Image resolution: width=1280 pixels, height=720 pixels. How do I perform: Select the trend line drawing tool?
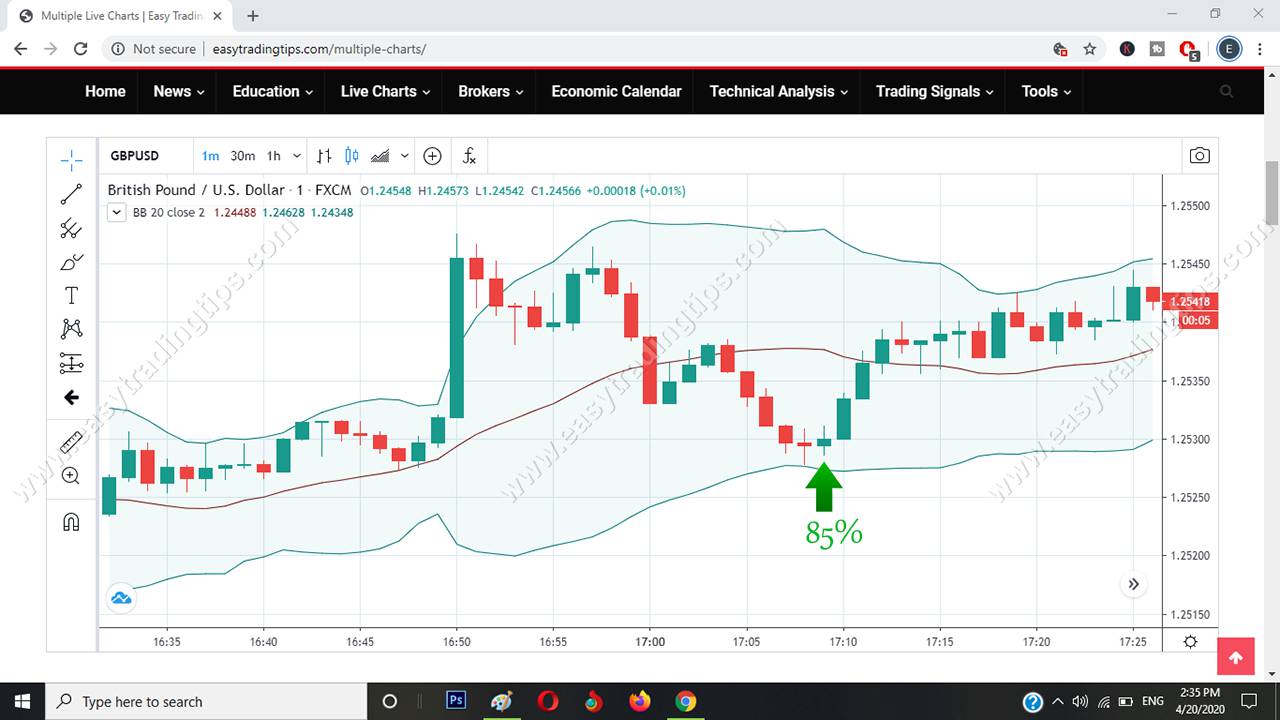point(70,194)
